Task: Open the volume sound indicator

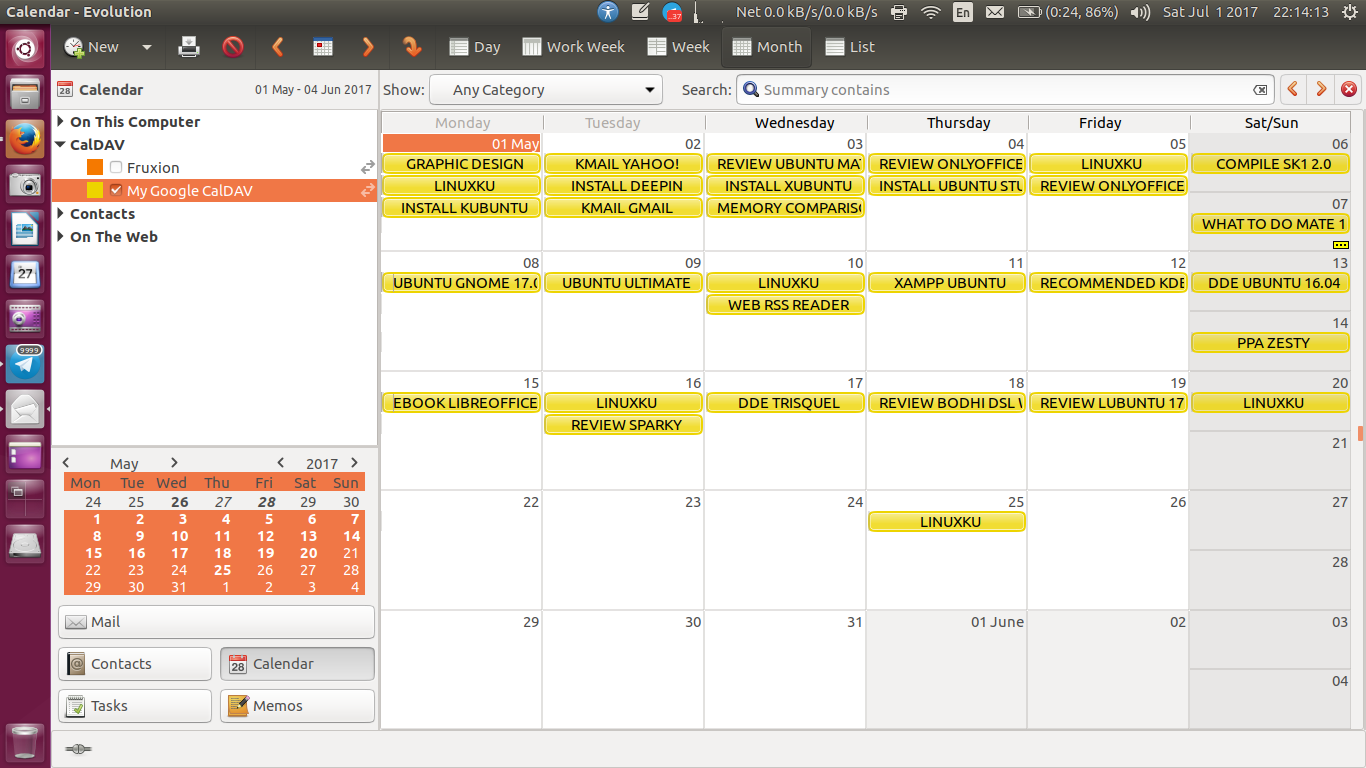Action: click(1139, 12)
